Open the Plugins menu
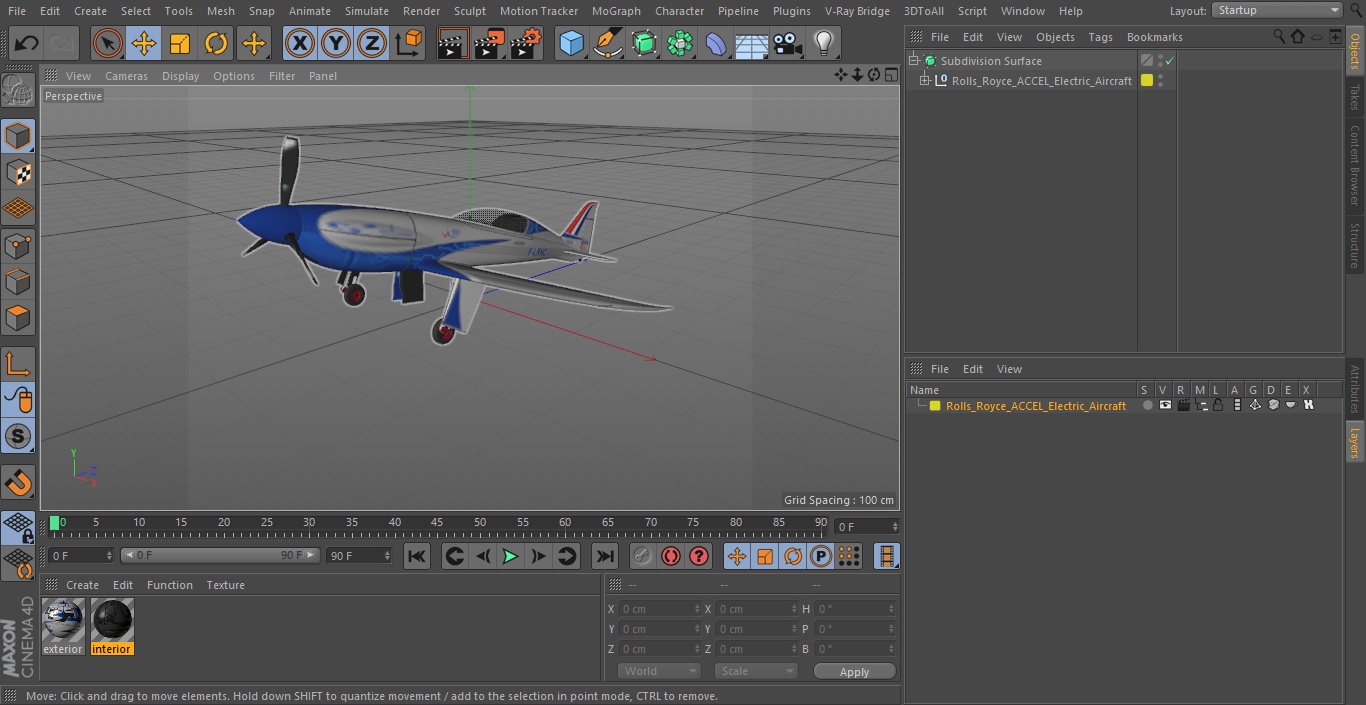The height and width of the screenshot is (705, 1366). [791, 11]
